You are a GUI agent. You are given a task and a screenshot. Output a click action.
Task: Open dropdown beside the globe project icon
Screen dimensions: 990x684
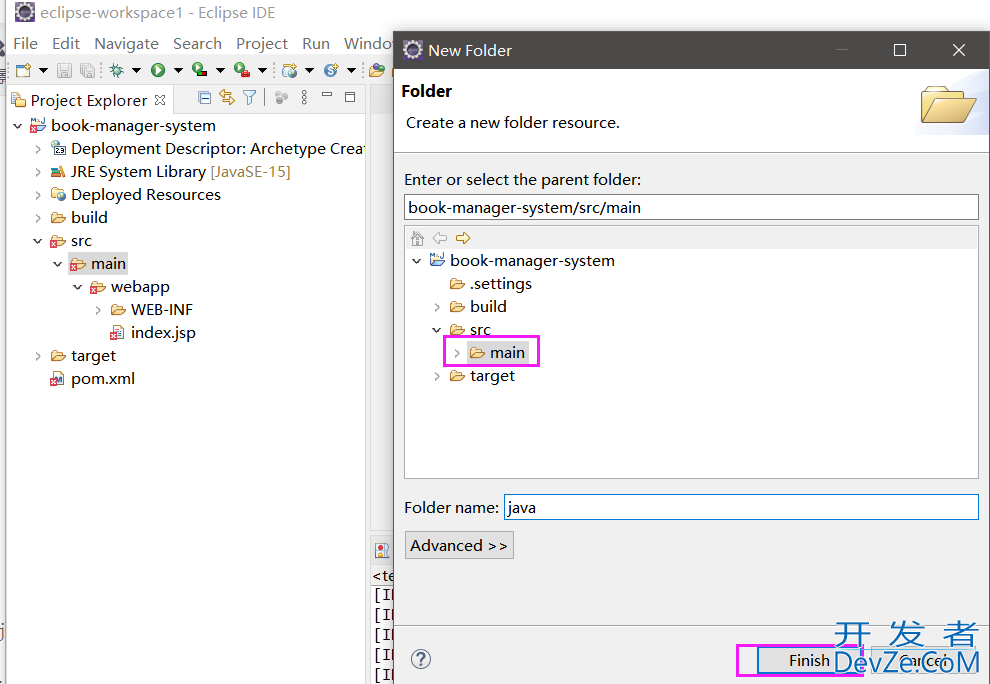[309, 70]
